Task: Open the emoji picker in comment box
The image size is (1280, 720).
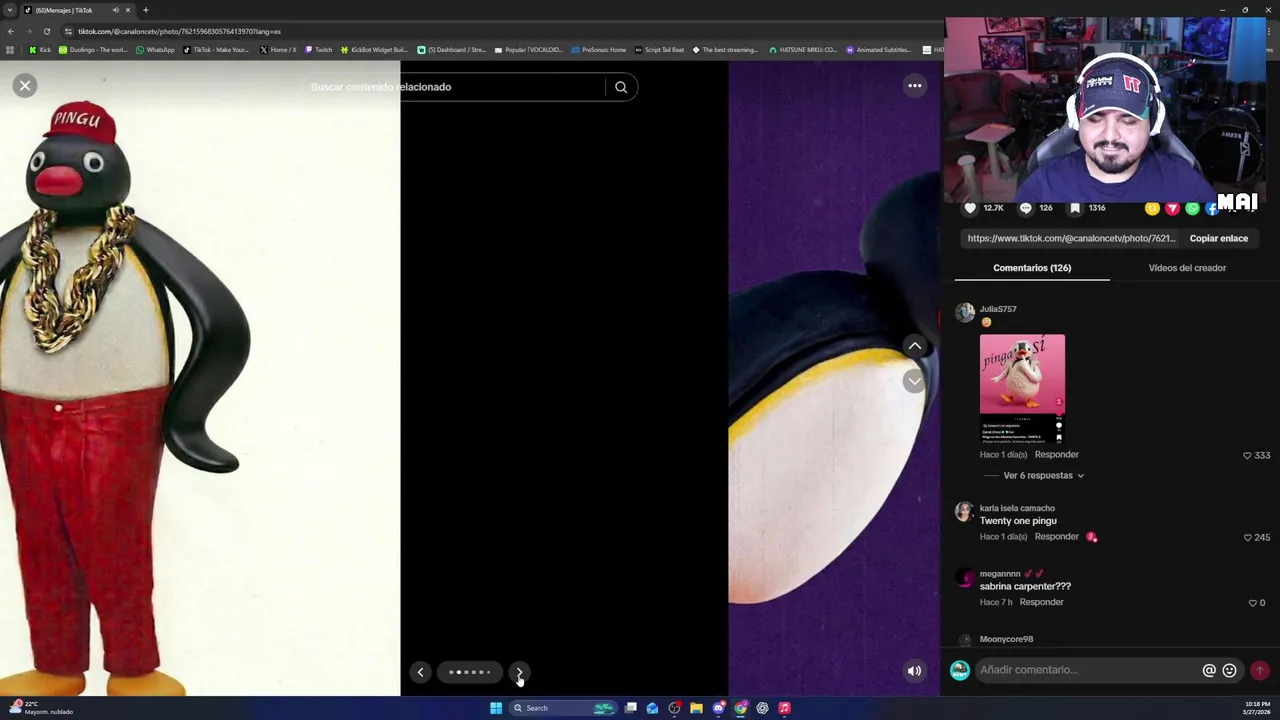Action: click(1229, 670)
